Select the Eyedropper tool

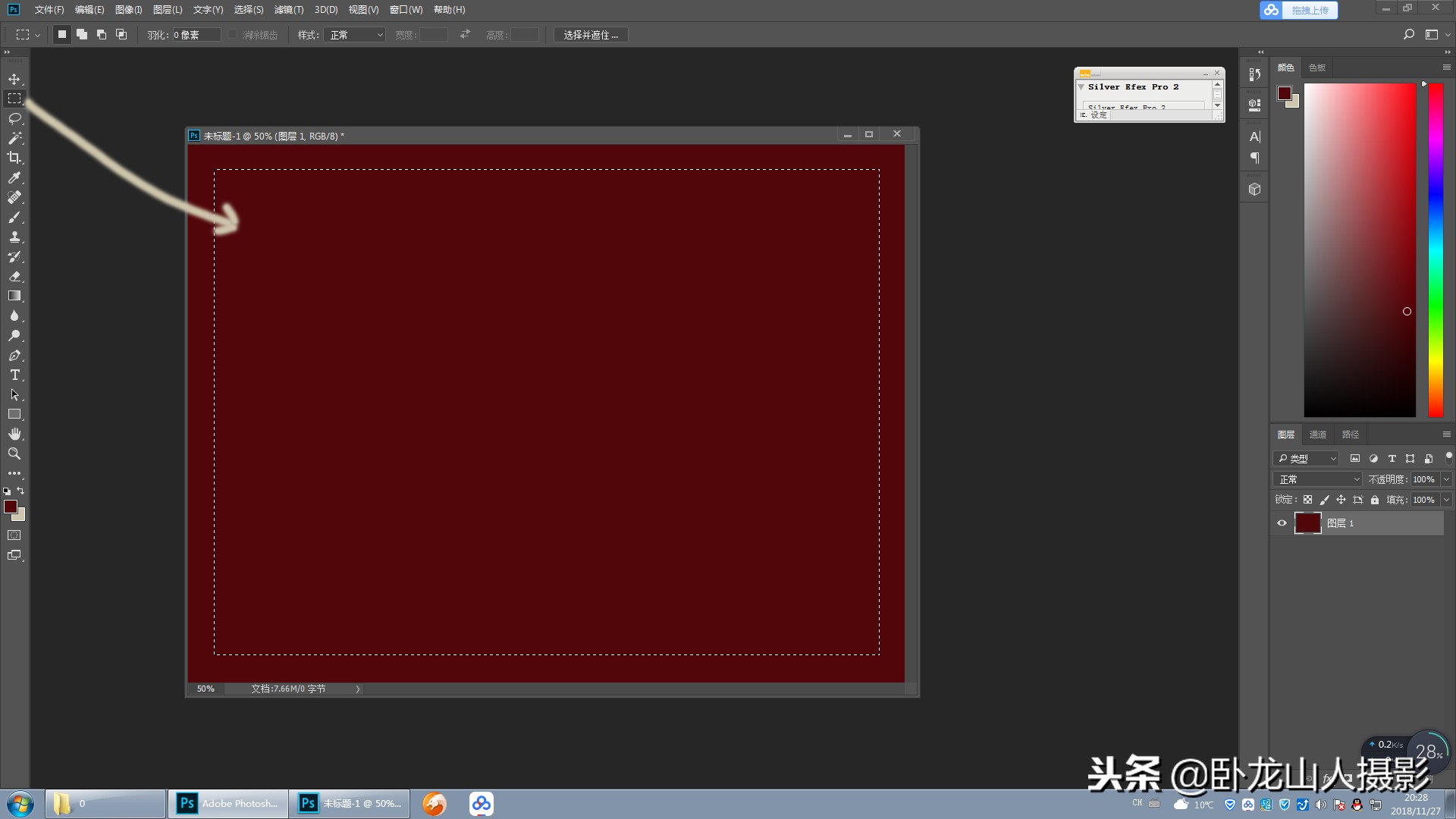[x=14, y=177]
